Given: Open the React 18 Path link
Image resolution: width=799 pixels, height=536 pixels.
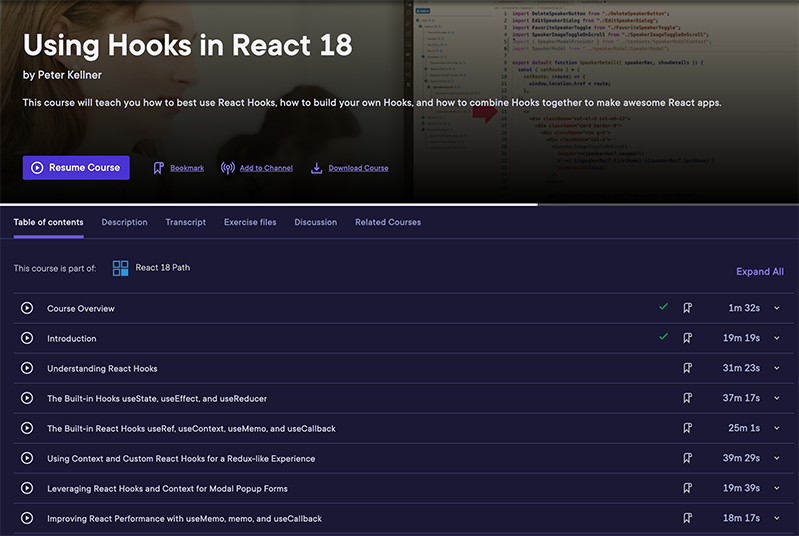Looking at the screenshot, I should [163, 267].
